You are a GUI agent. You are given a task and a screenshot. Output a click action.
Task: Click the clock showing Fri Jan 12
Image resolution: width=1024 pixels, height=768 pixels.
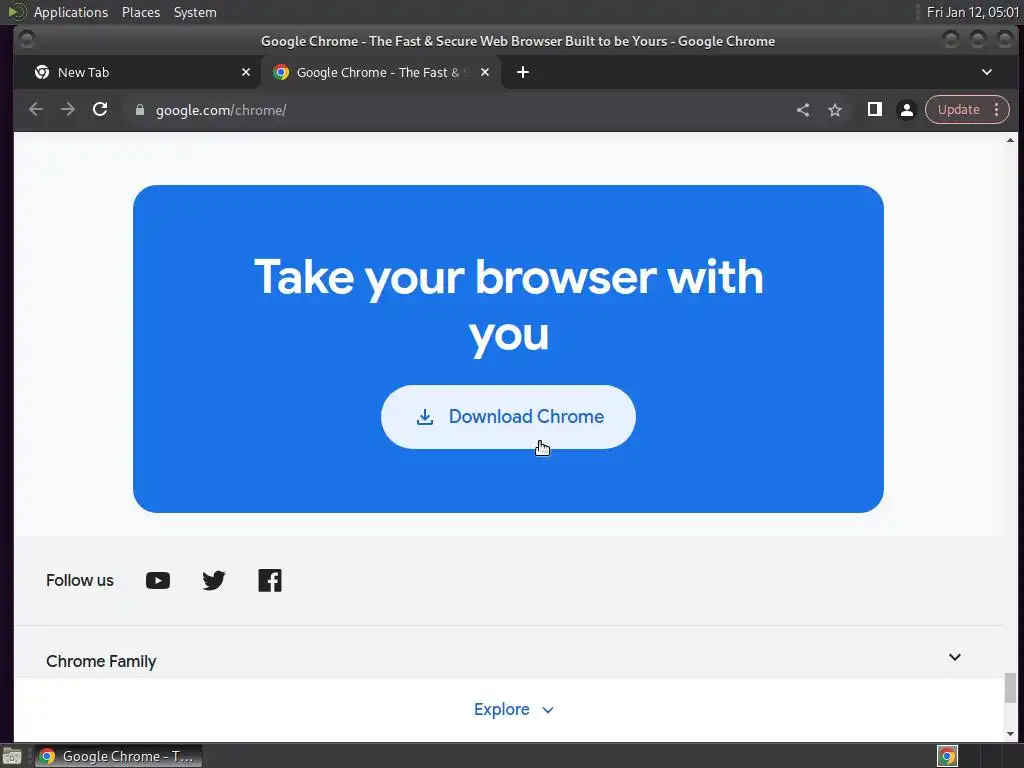coord(972,12)
